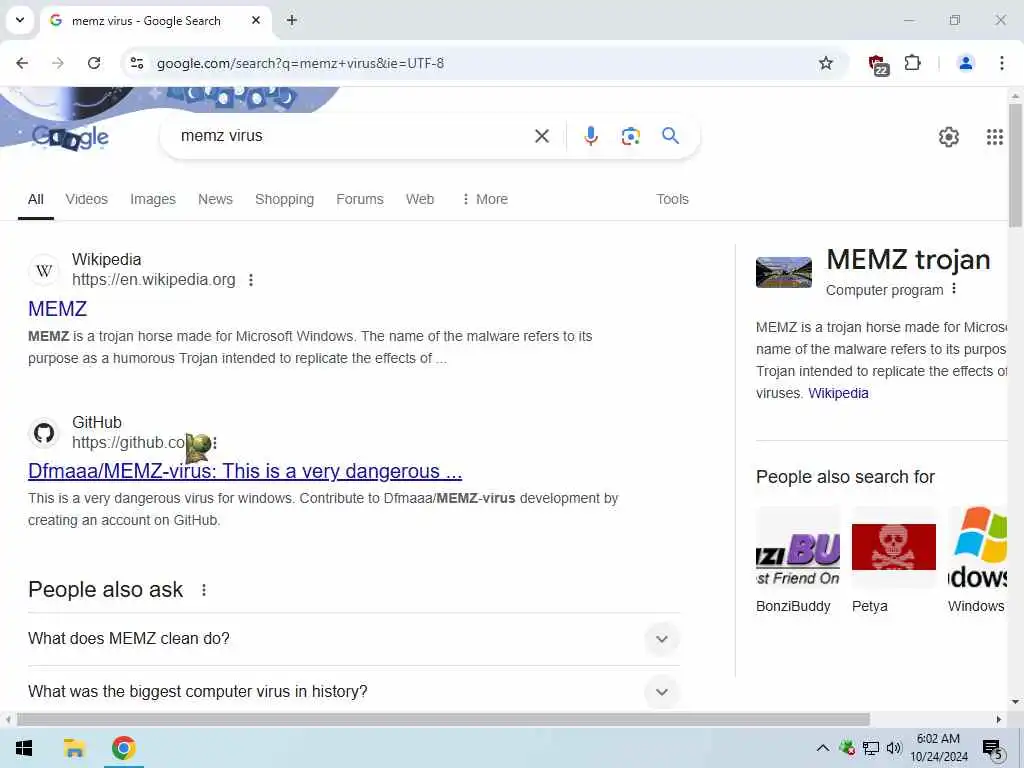Follow the Wikipedia link in knowledge panel
The height and width of the screenshot is (768, 1024).
pyautogui.click(x=838, y=393)
